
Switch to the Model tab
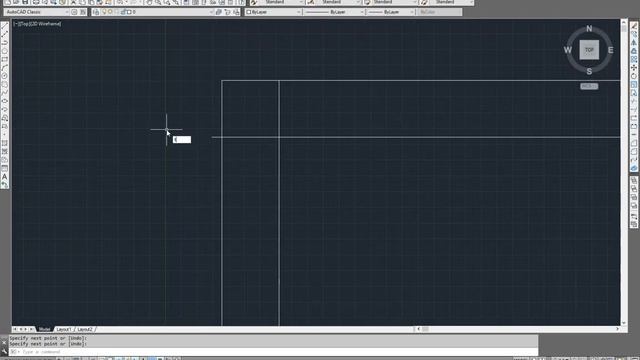coord(44,329)
